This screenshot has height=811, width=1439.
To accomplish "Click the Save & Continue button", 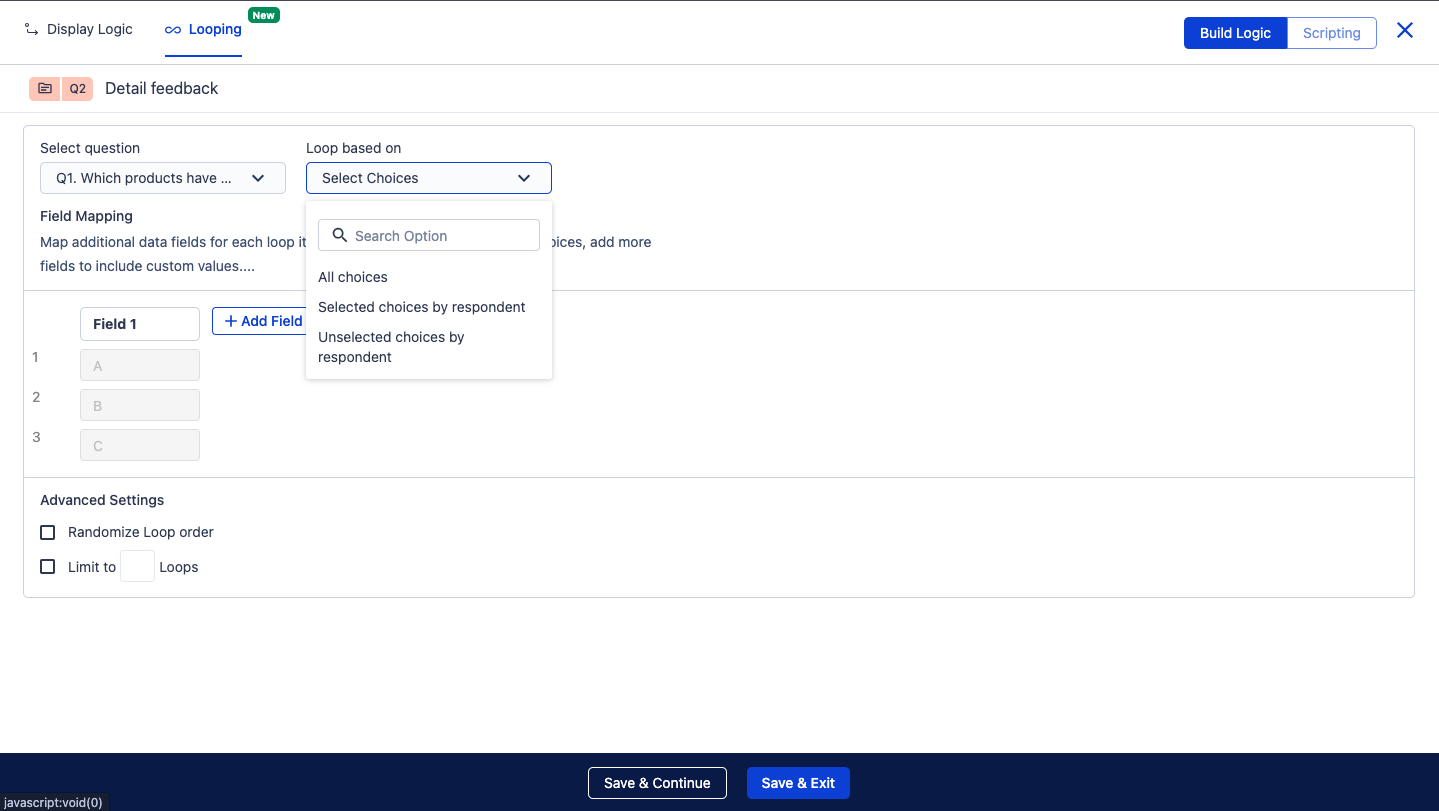I will (657, 783).
